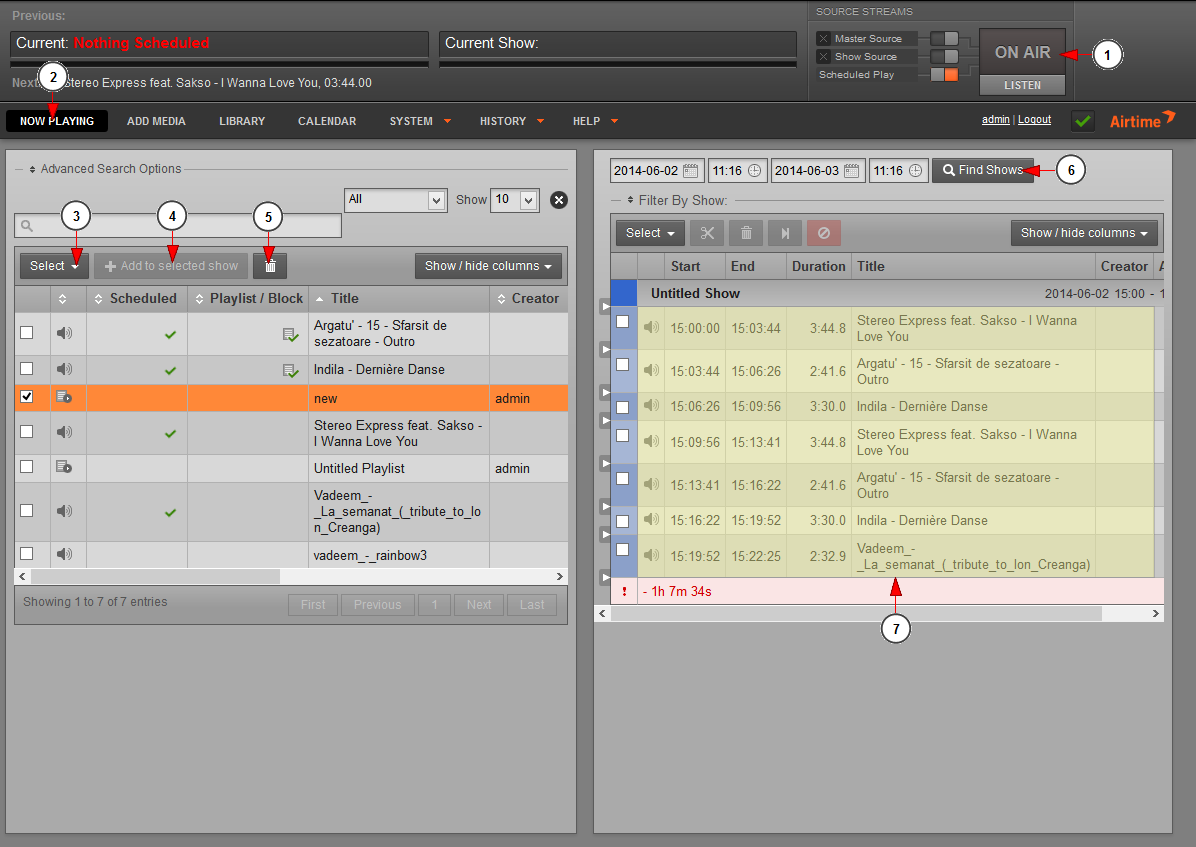Check the box for Argatu' - 15 Outro in library
The height and width of the screenshot is (847, 1196).
(27, 333)
